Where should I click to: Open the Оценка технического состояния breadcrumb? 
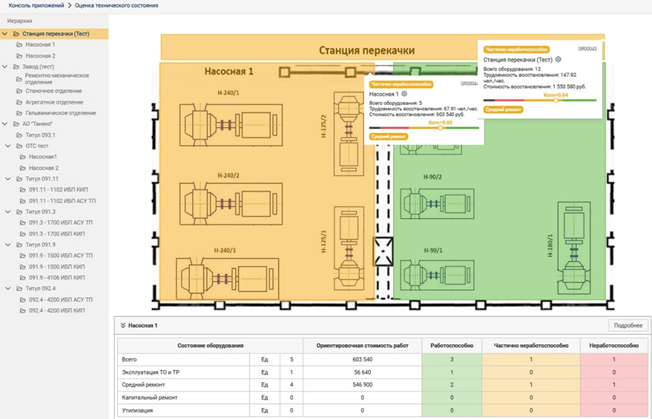pyautogui.click(x=116, y=5)
